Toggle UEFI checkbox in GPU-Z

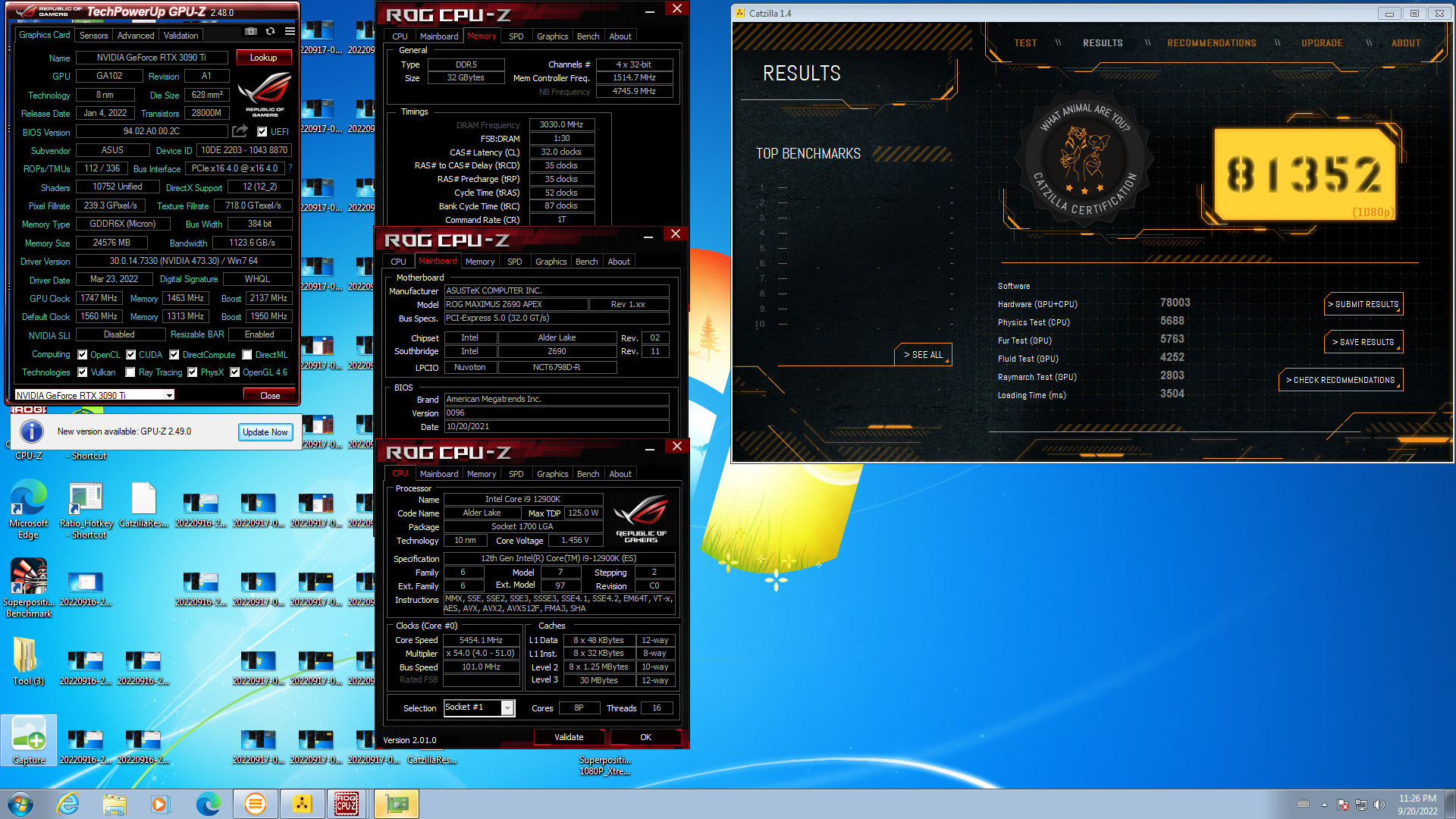[262, 131]
